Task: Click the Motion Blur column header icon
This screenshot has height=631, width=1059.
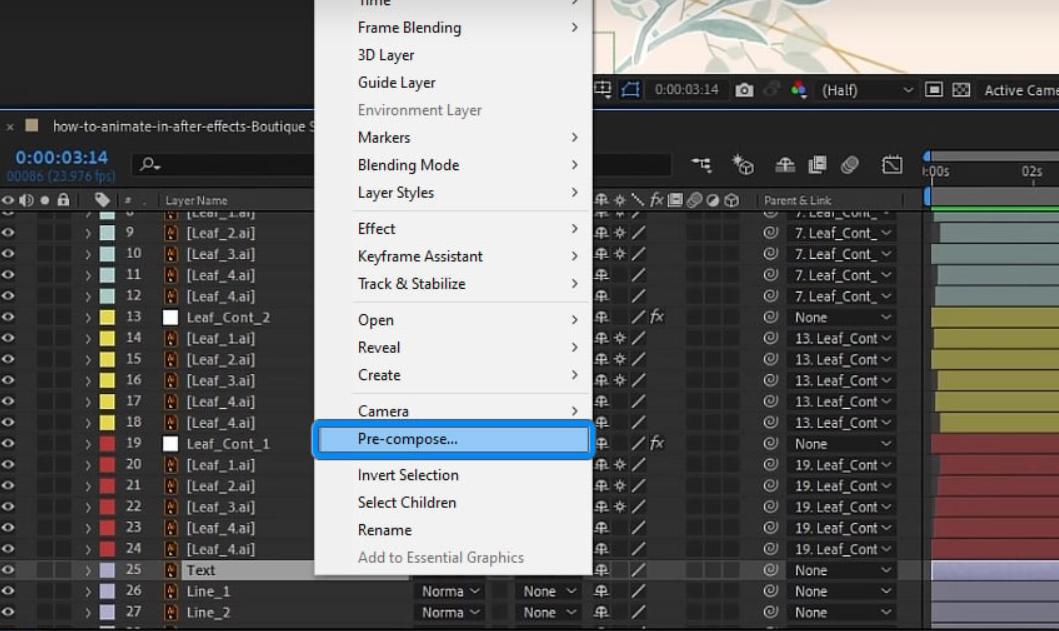Action: tap(694, 200)
